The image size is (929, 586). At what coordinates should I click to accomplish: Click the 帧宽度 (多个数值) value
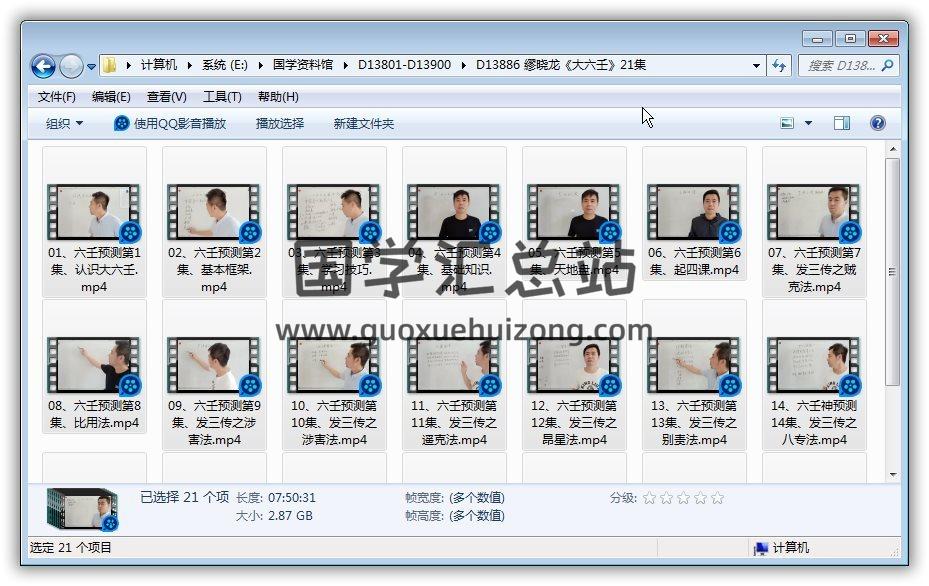(477, 498)
